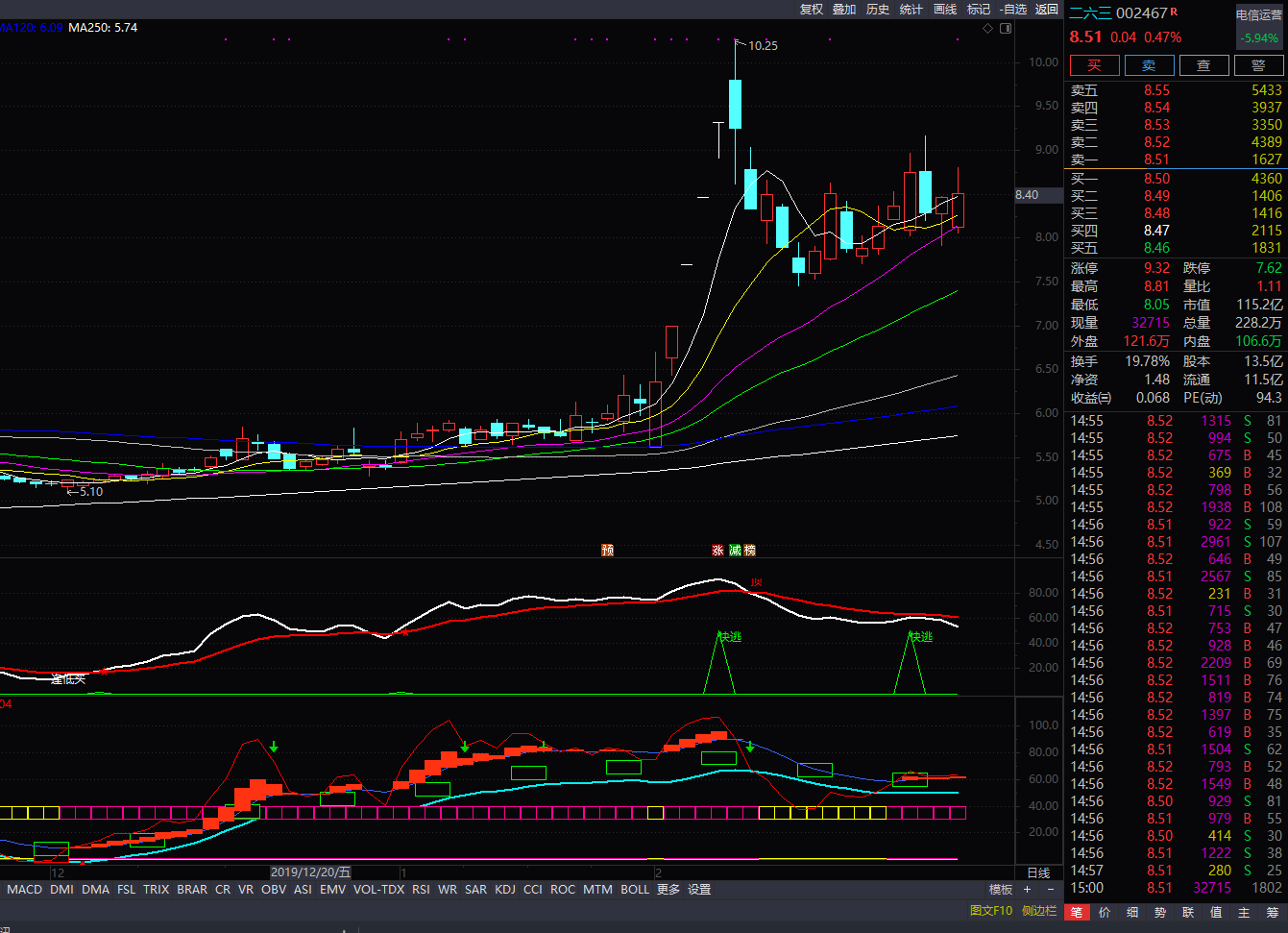
Task: Click the 查 query button
Action: click(1203, 65)
